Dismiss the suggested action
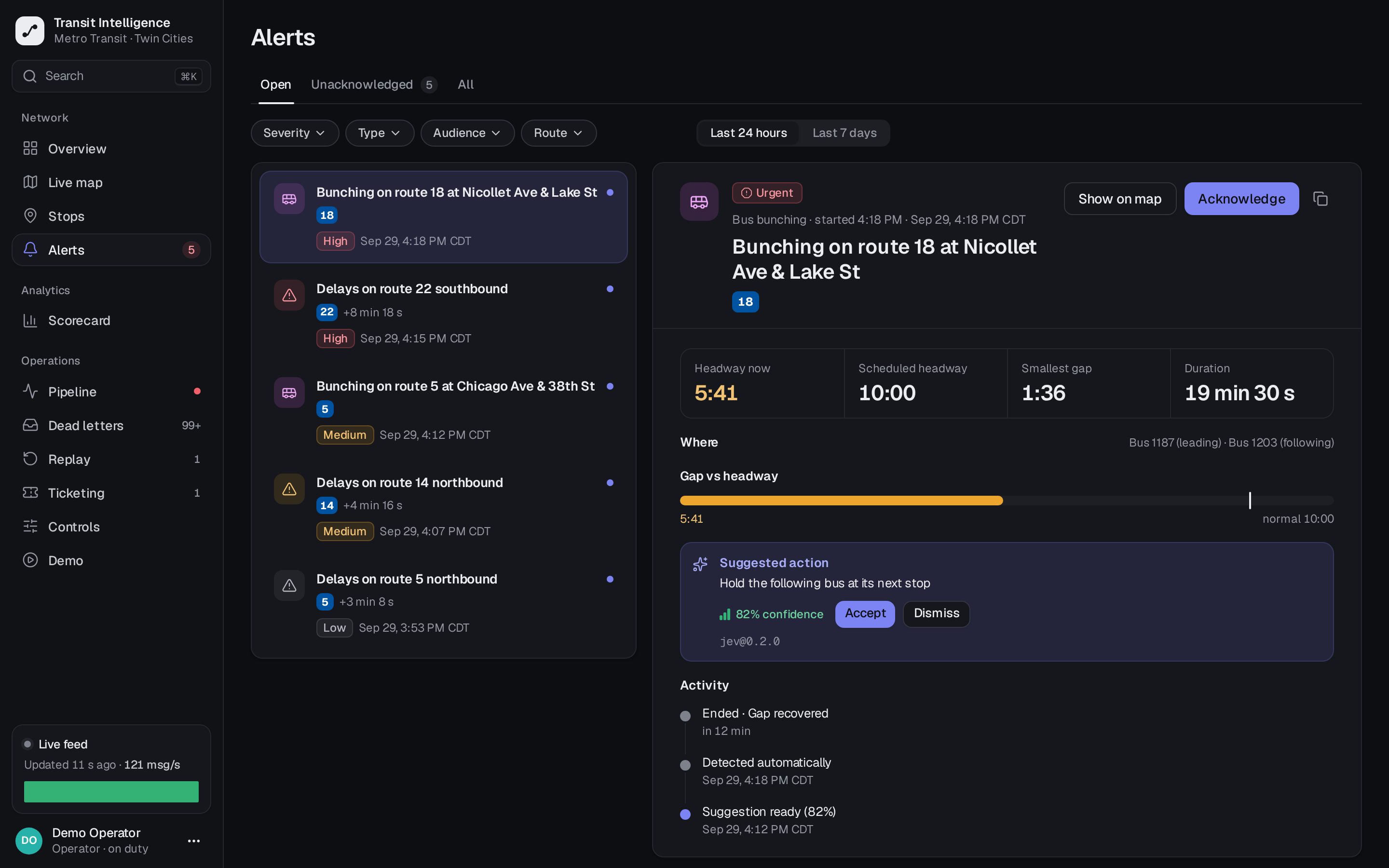 pyautogui.click(x=936, y=614)
